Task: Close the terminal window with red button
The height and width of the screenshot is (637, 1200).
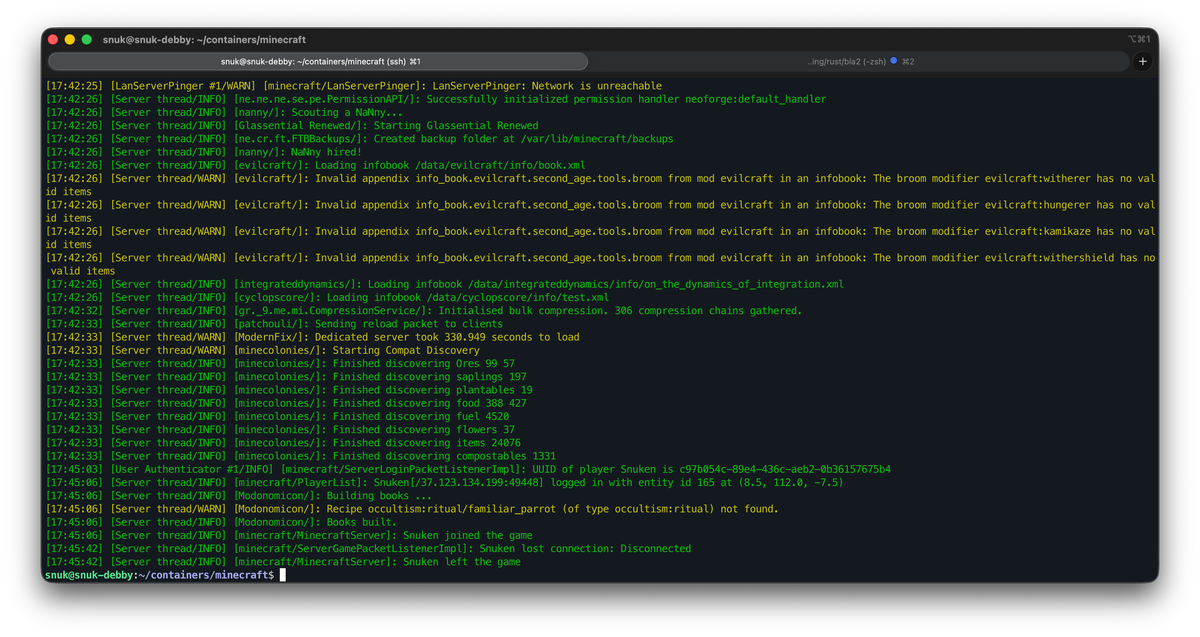Action: pyautogui.click(x=53, y=39)
